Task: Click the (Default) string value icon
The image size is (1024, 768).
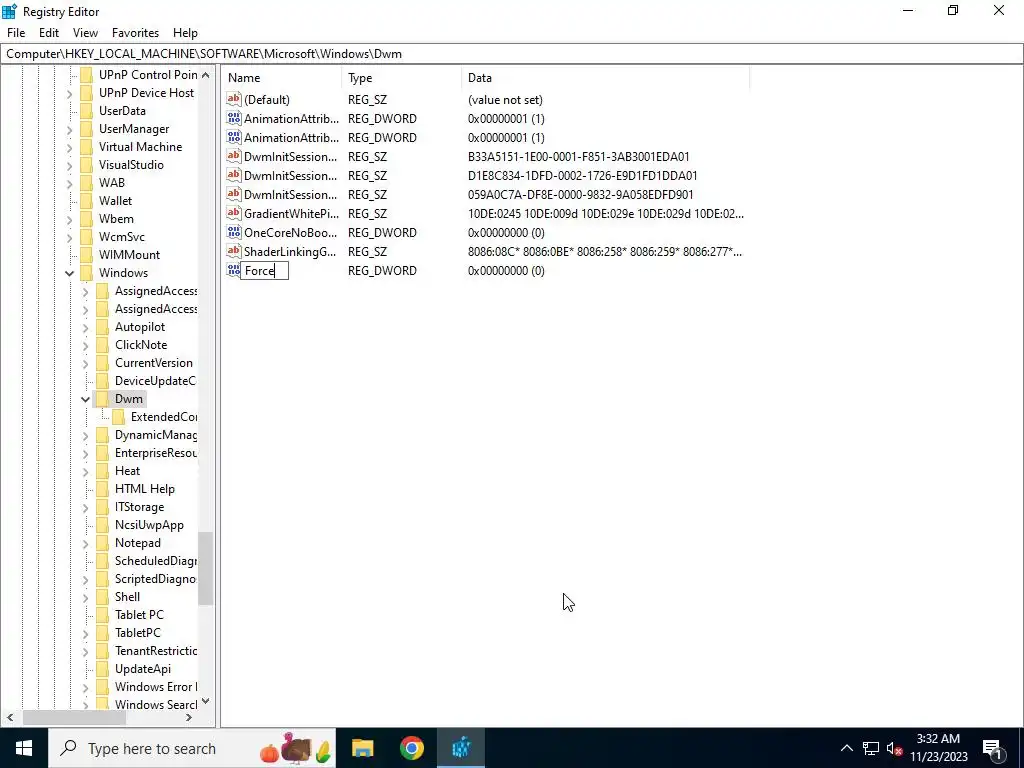Action: pyautogui.click(x=234, y=99)
